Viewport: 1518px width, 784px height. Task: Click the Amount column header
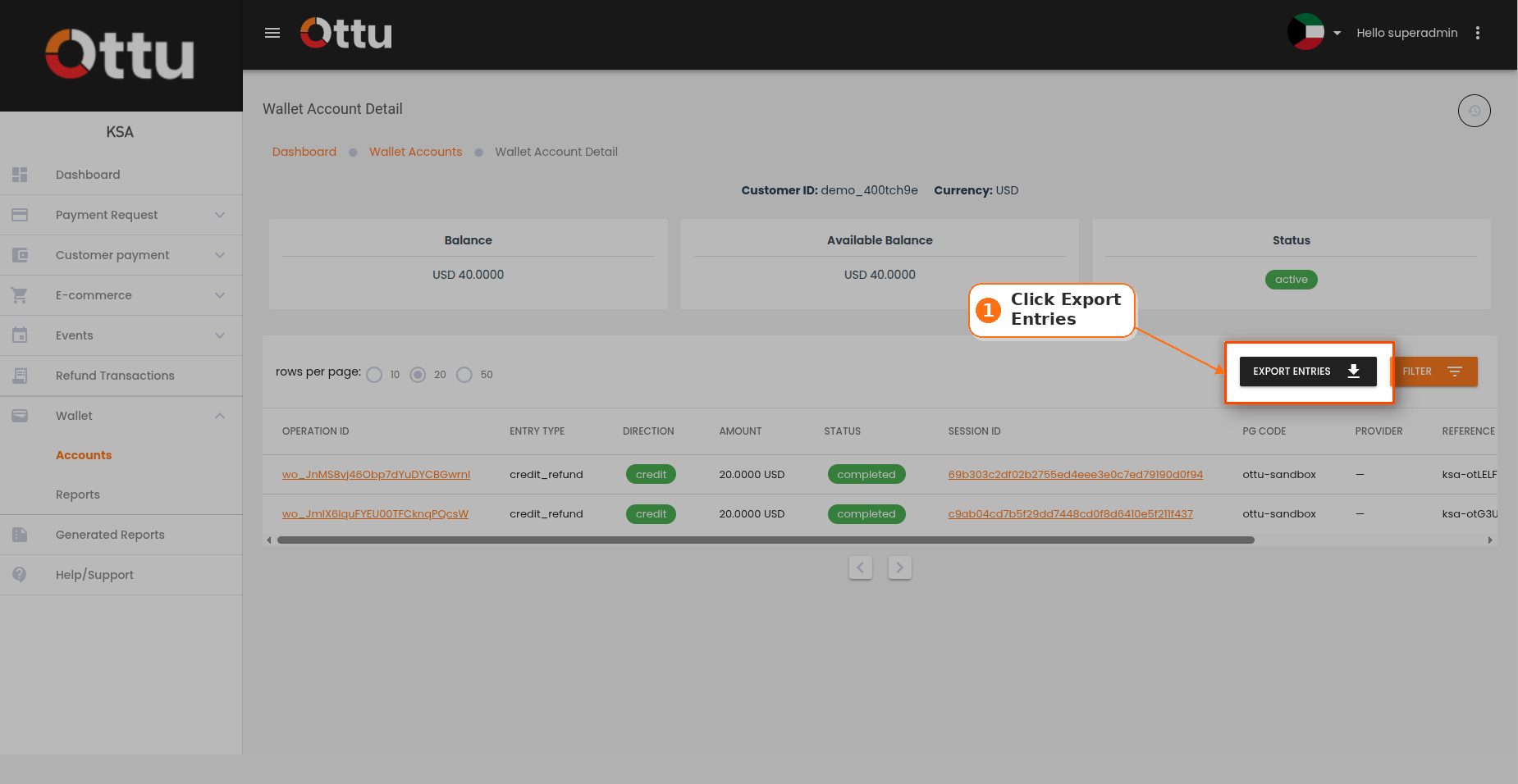coord(741,431)
